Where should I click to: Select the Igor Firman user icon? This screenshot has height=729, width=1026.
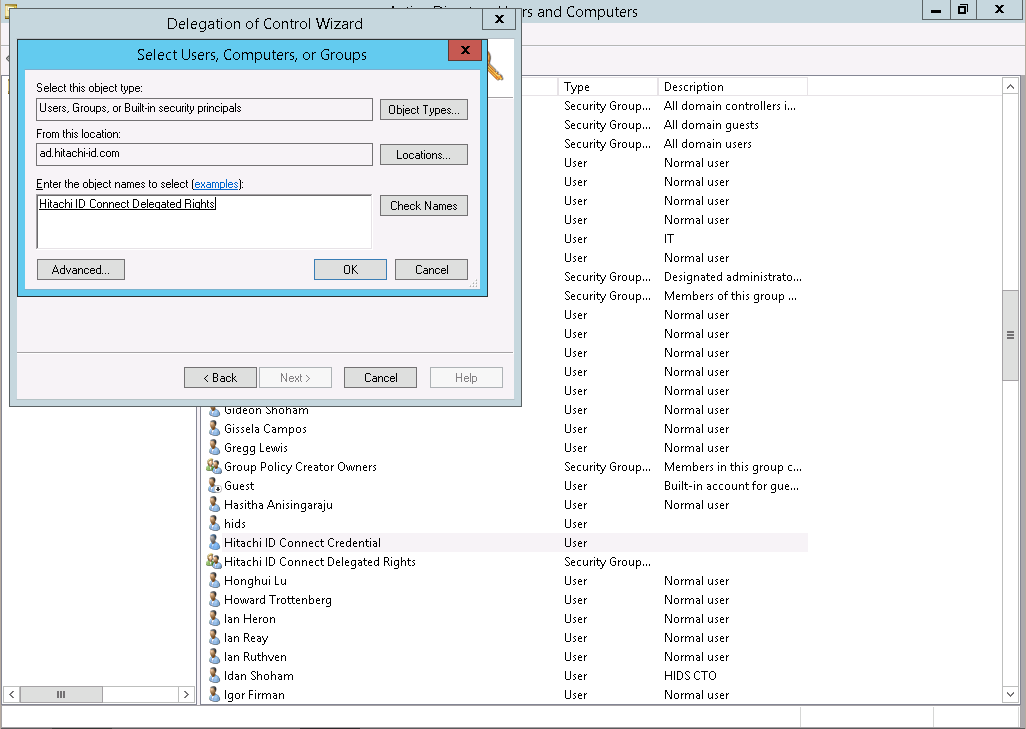[x=214, y=695]
